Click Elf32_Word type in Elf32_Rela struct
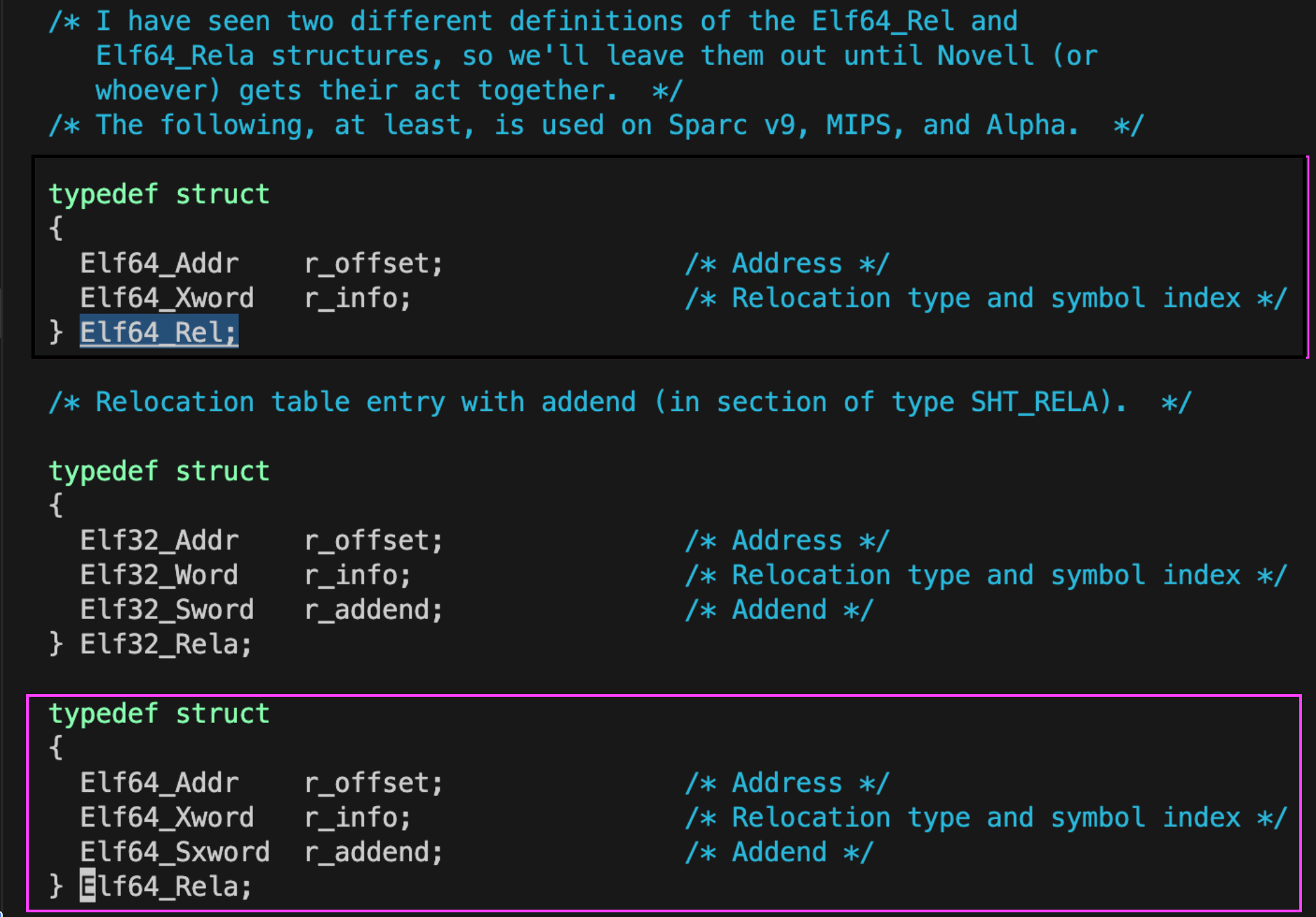This screenshot has width=1316, height=917. pos(159,574)
